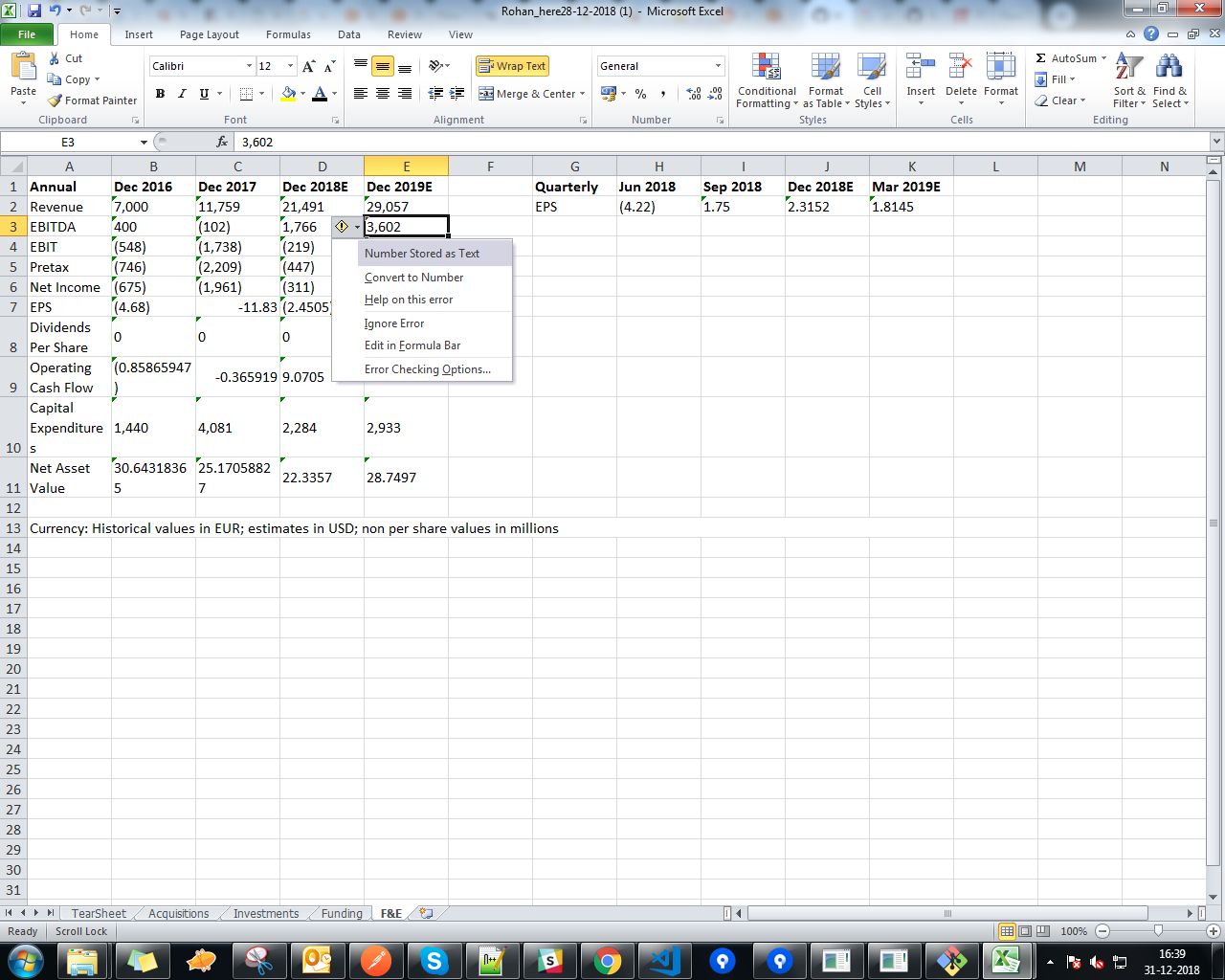Open Cell Styles gallery

point(872,81)
